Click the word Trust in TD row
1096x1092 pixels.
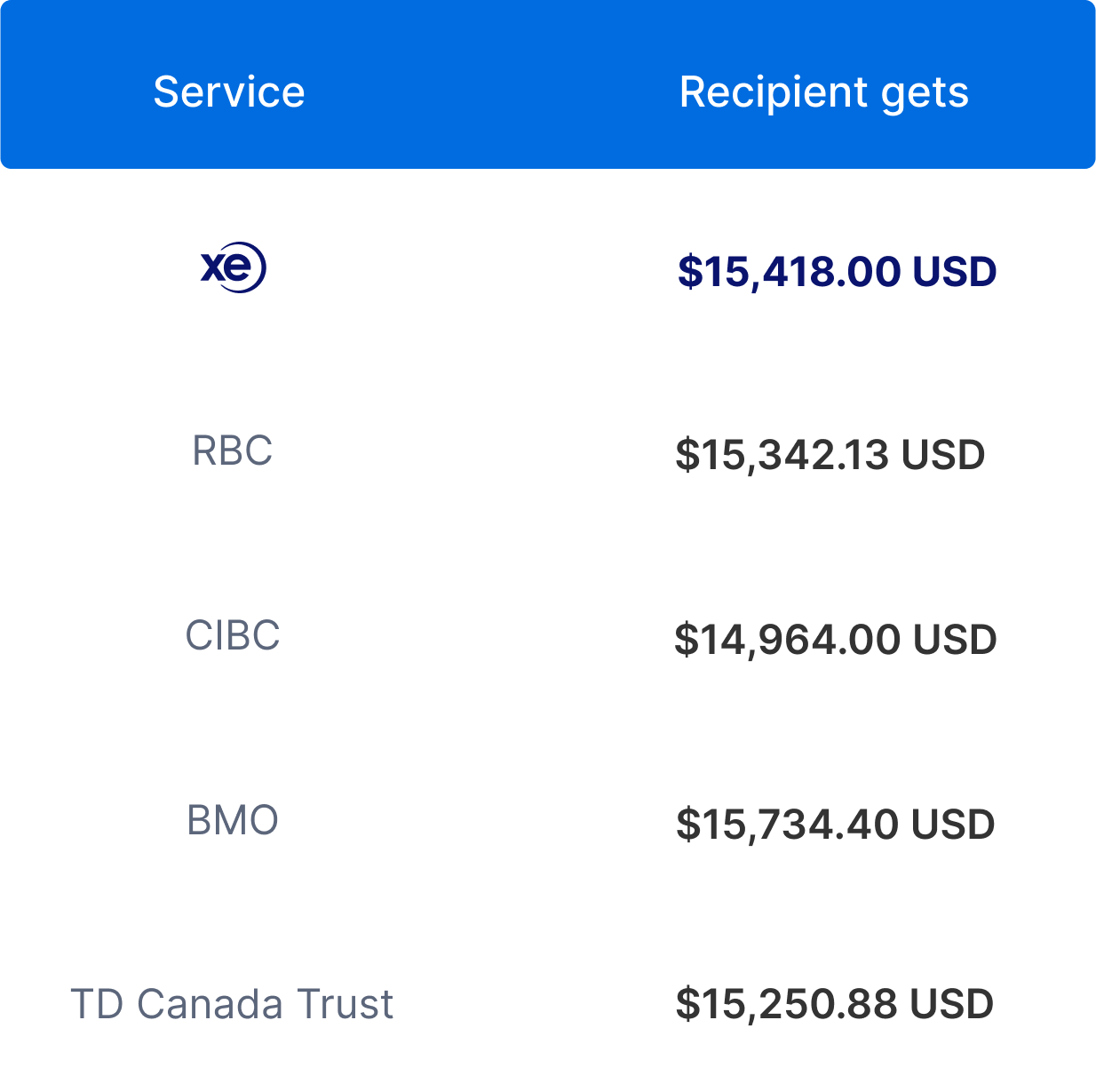(345, 1004)
